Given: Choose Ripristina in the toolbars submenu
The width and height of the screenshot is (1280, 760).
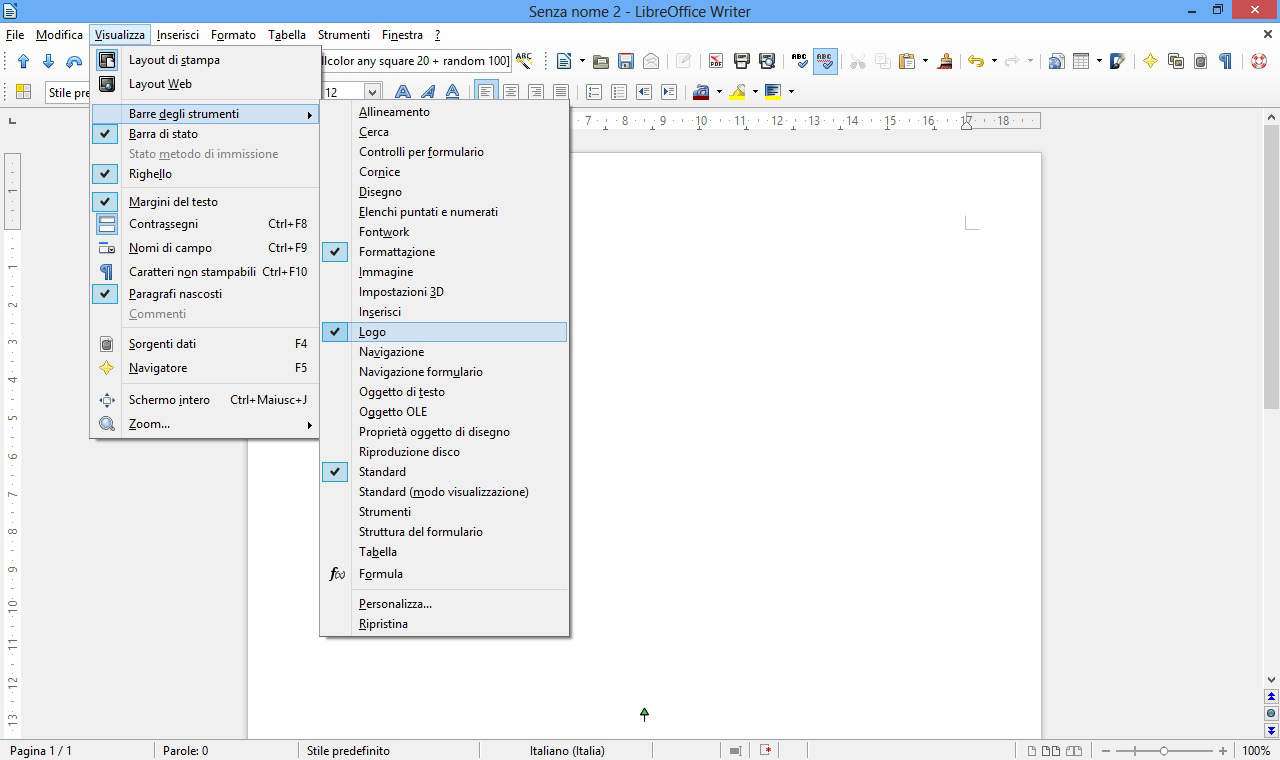Looking at the screenshot, I should pyautogui.click(x=383, y=624).
